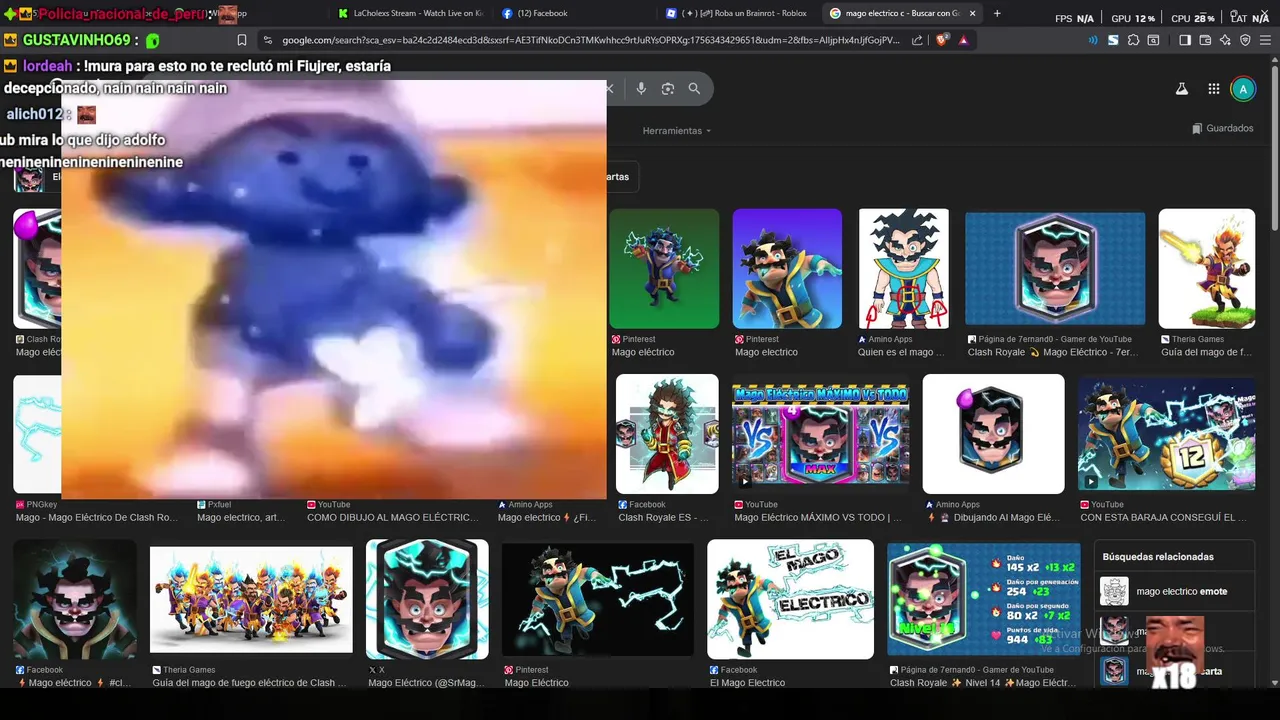Open Dibujando Al Mago Eléctrico Amino image

(994, 434)
